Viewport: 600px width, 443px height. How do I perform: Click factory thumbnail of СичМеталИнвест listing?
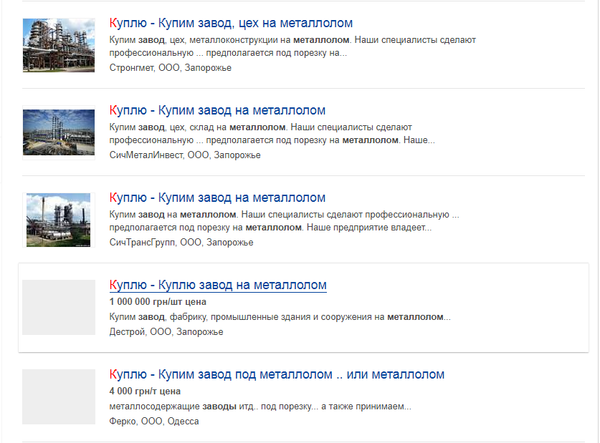(59, 132)
